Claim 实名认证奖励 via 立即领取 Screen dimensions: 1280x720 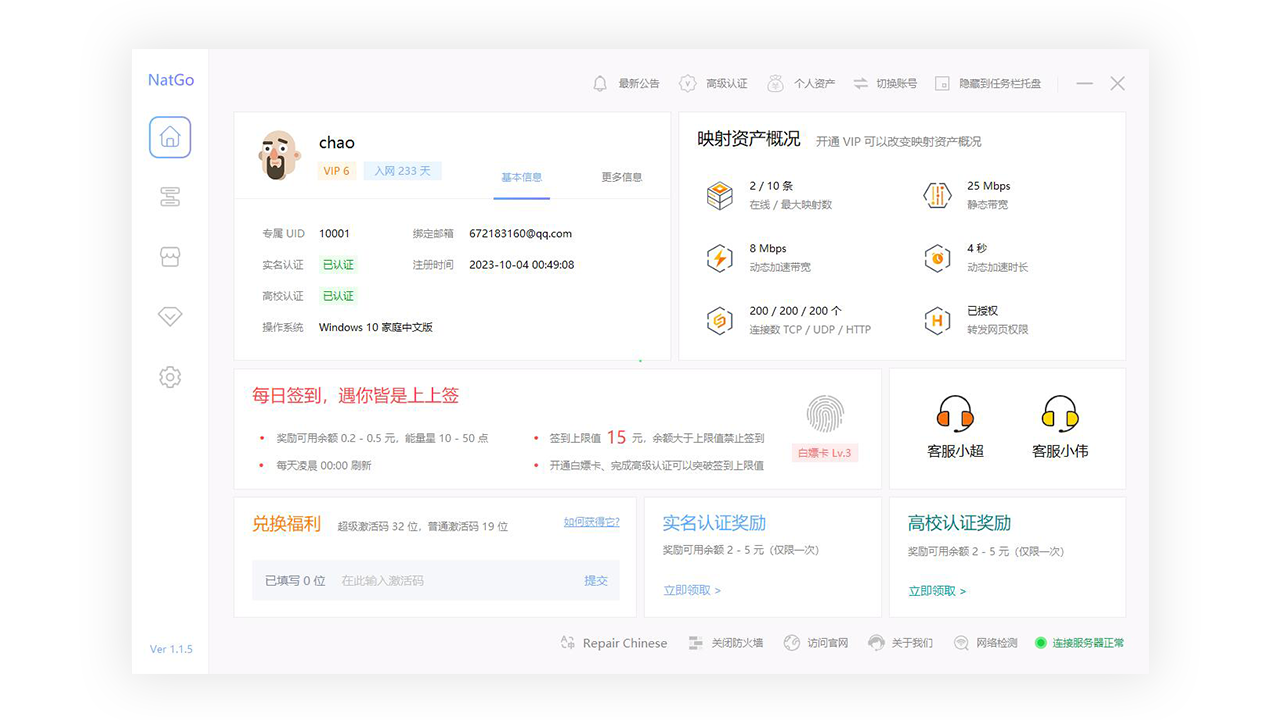click(692, 590)
